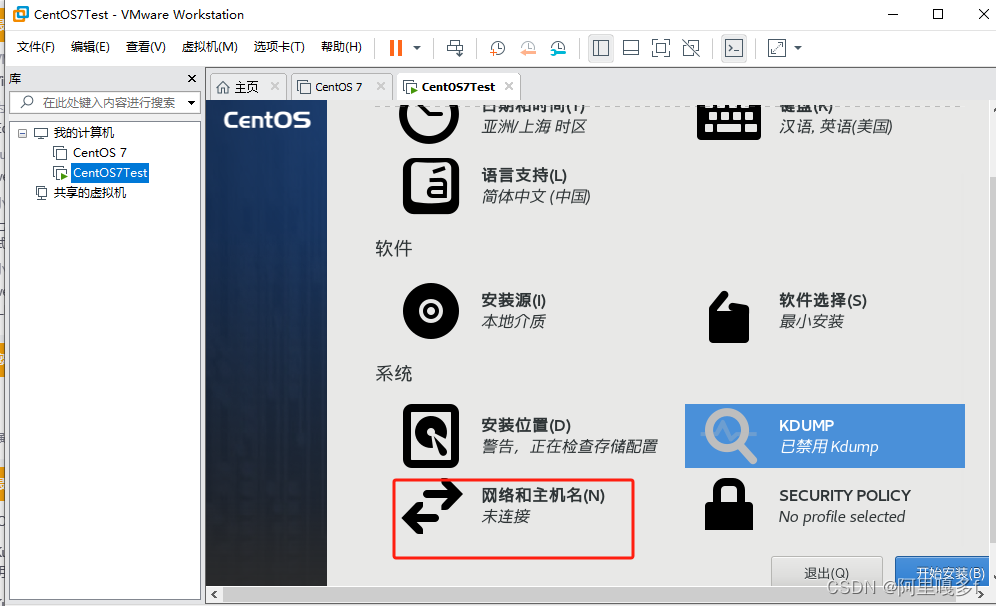Toggle the library panel visibility
996x606 pixels.
[x=601, y=48]
